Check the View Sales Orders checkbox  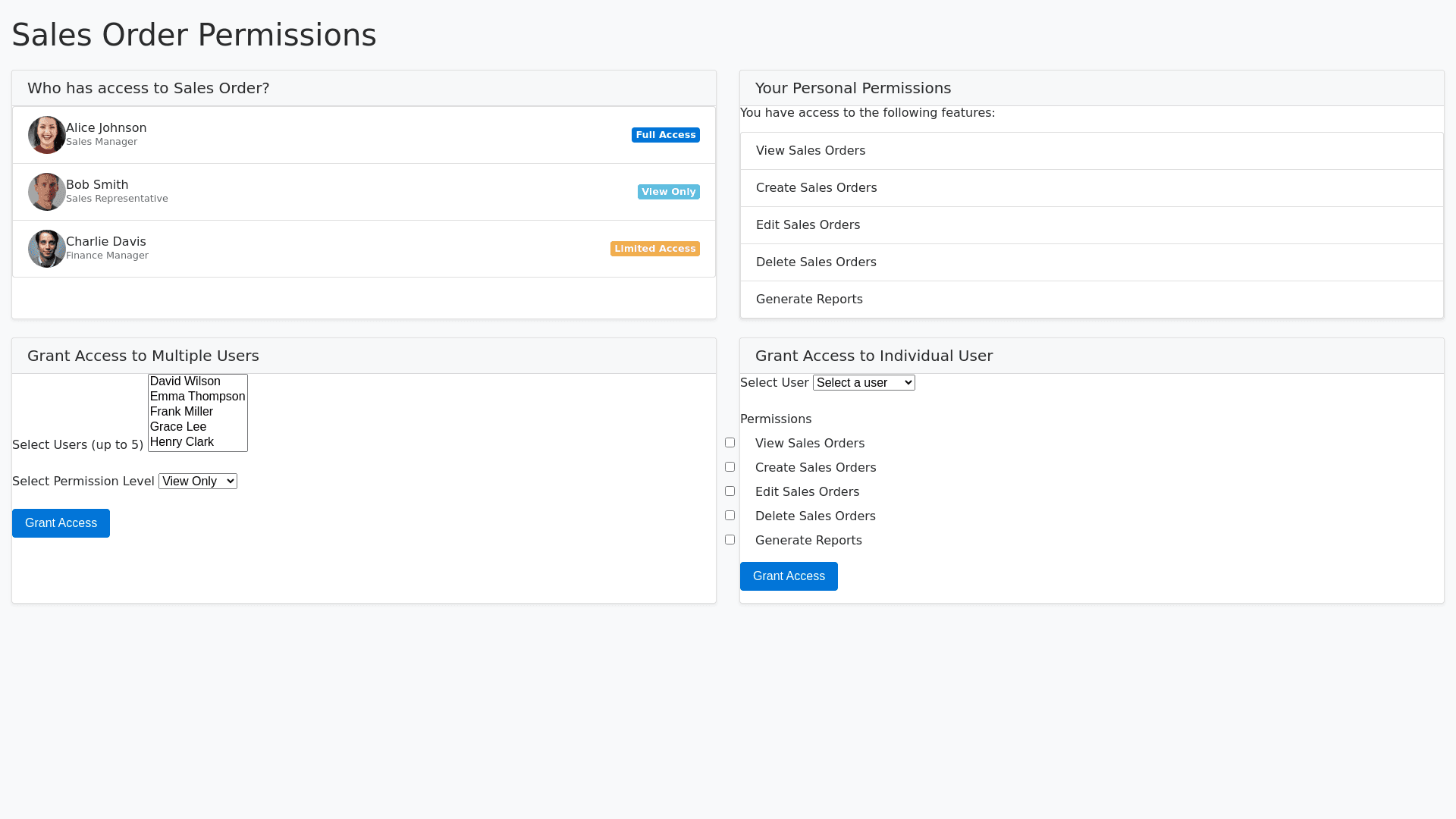(730, 443)
